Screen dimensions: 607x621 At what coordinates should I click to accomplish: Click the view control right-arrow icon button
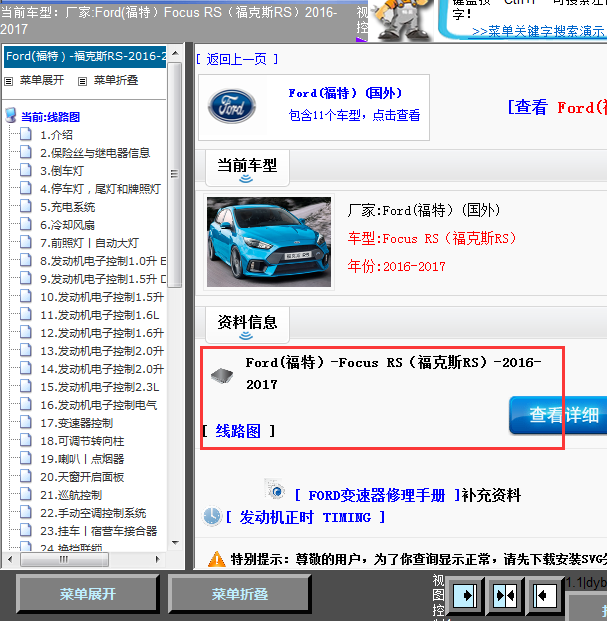[464, 595]
